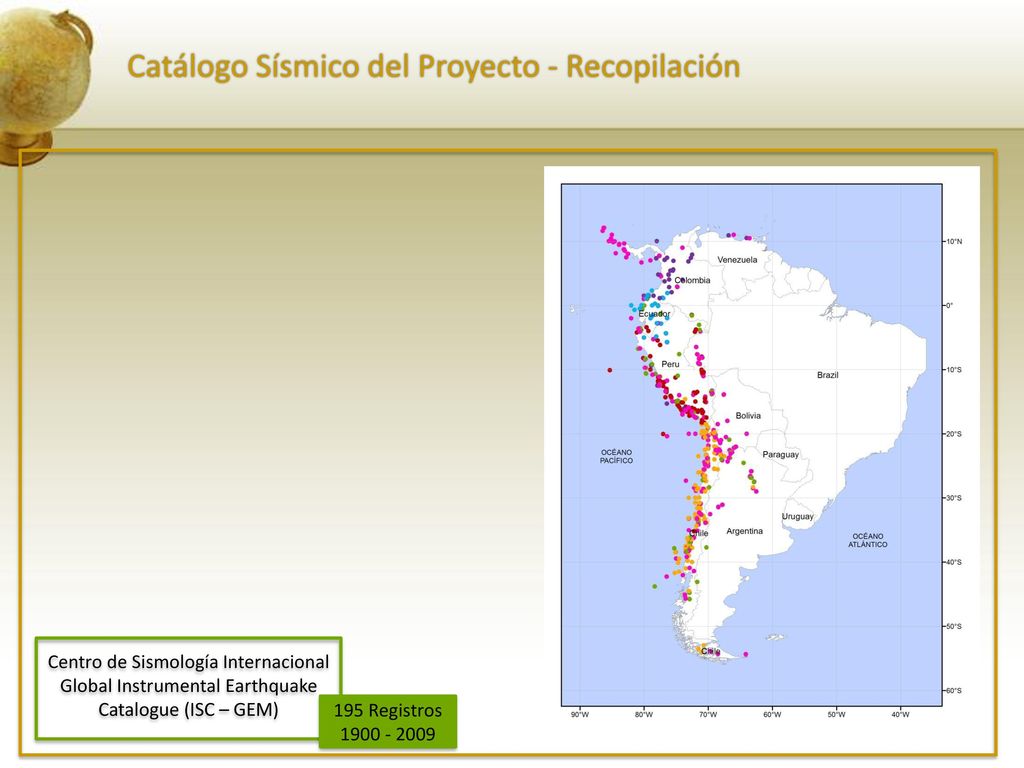Click the '50°S' latitude tick label
This screenshot has height=768, width=1024.
click(x=954, y=626)
